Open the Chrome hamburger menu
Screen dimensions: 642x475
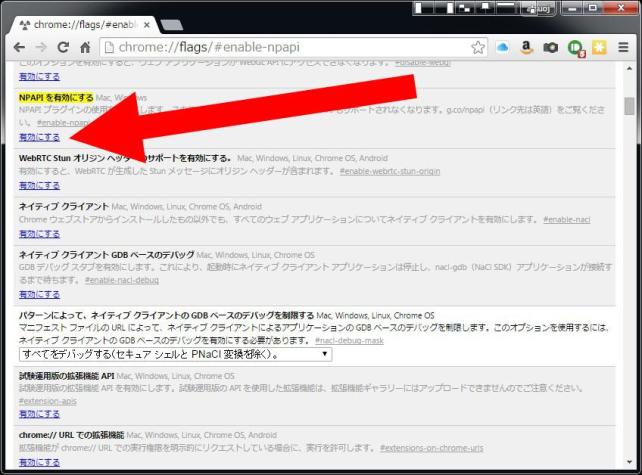pos(623,48)
